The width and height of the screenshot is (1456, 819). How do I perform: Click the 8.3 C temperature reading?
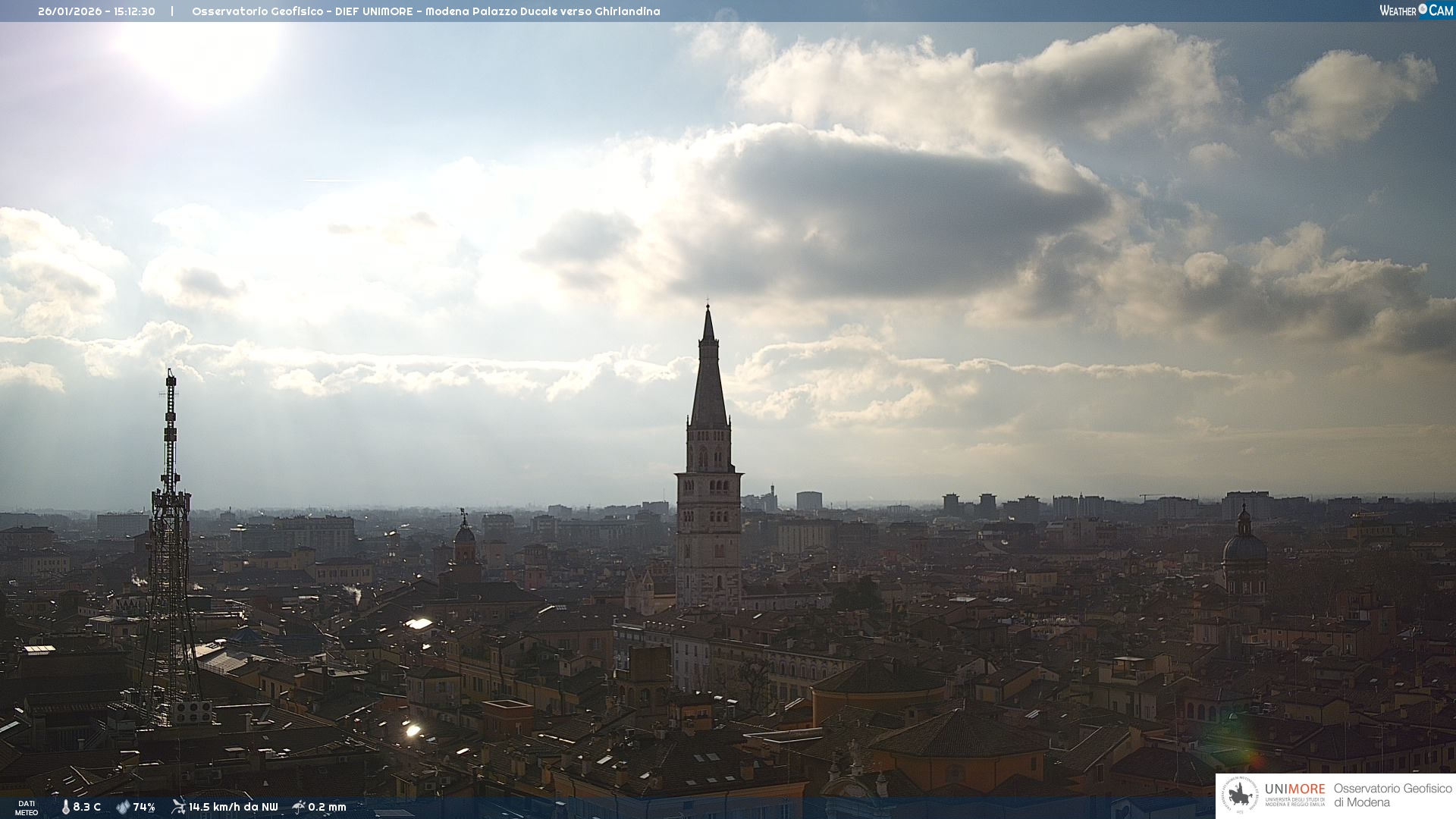click(x=87, y=807)
